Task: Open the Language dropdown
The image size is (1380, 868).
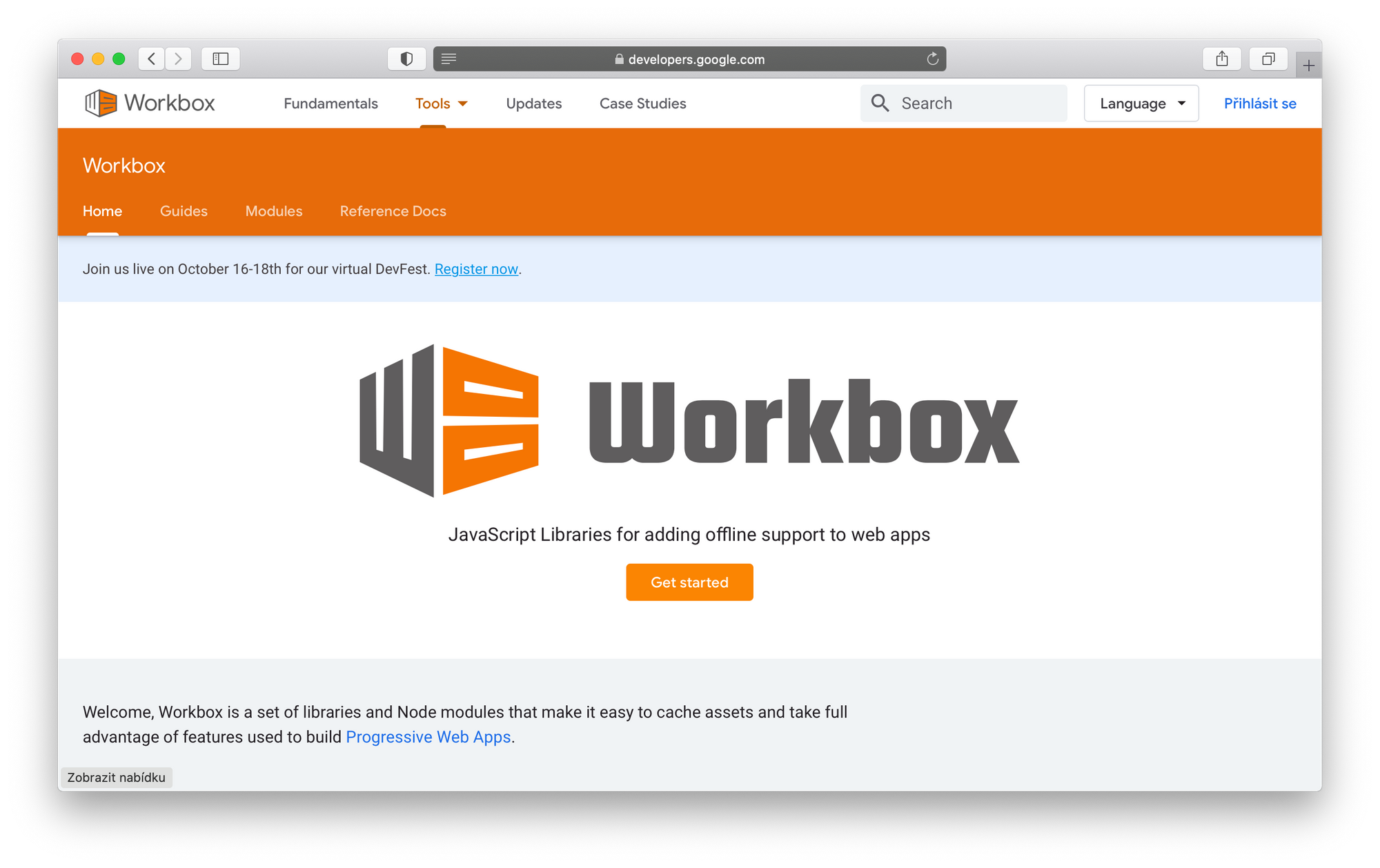Action: (1141, 103)
